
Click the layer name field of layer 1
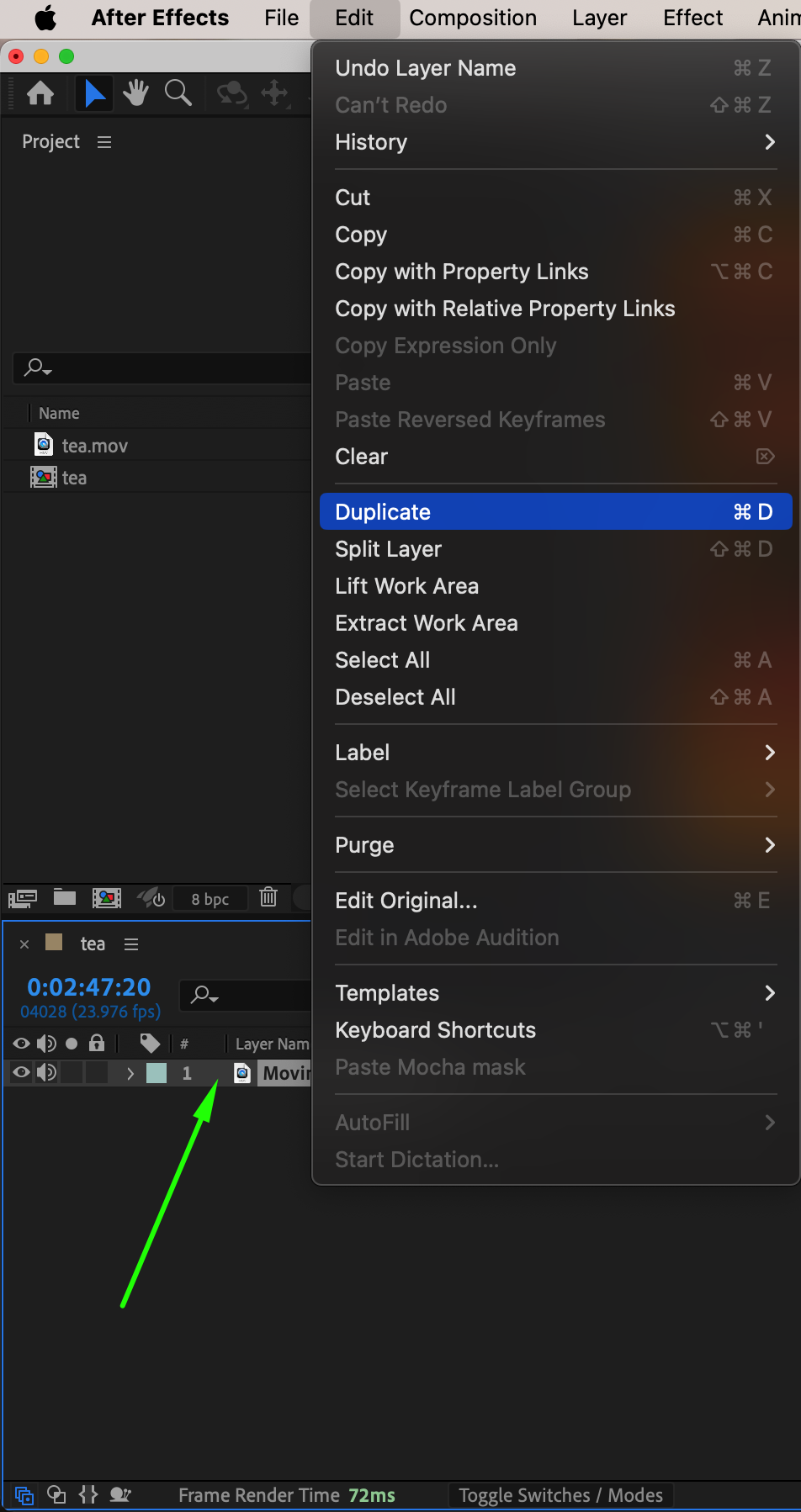[284, 1073]
